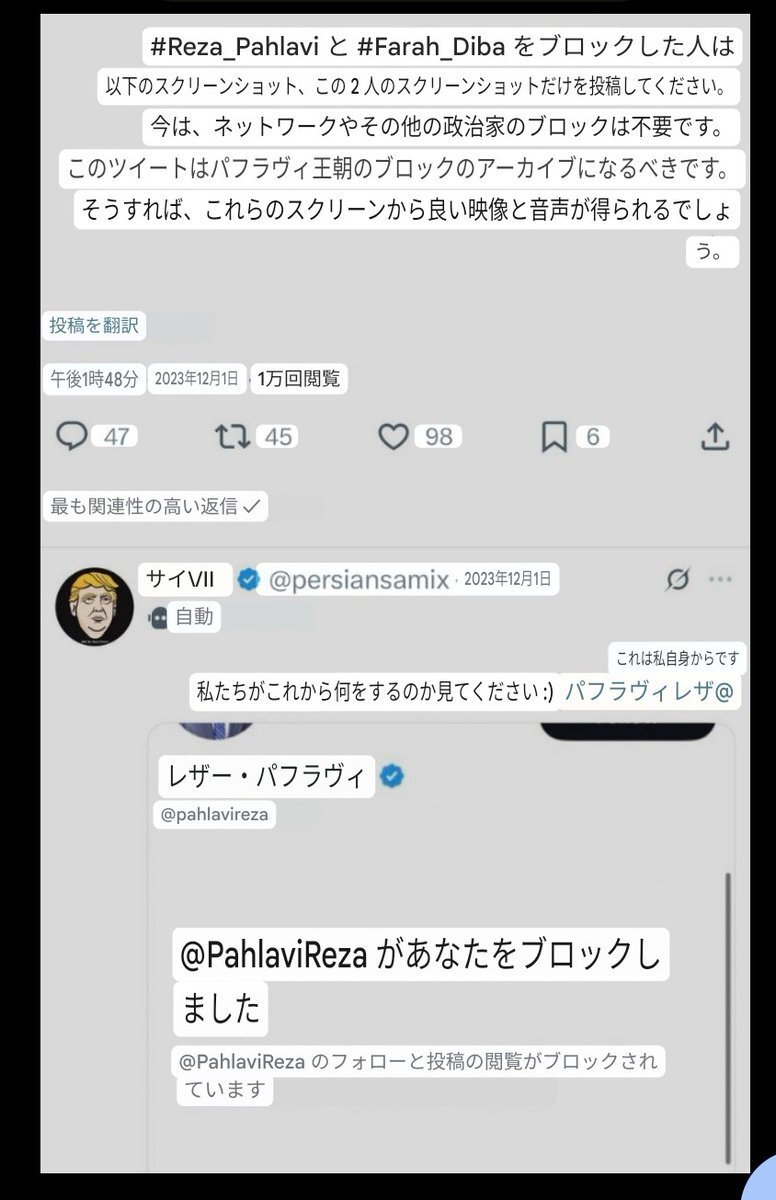
Task: Open the embedded @pahlavireza screenshot image
Action: pyautogui.click(x=441, y=945)
